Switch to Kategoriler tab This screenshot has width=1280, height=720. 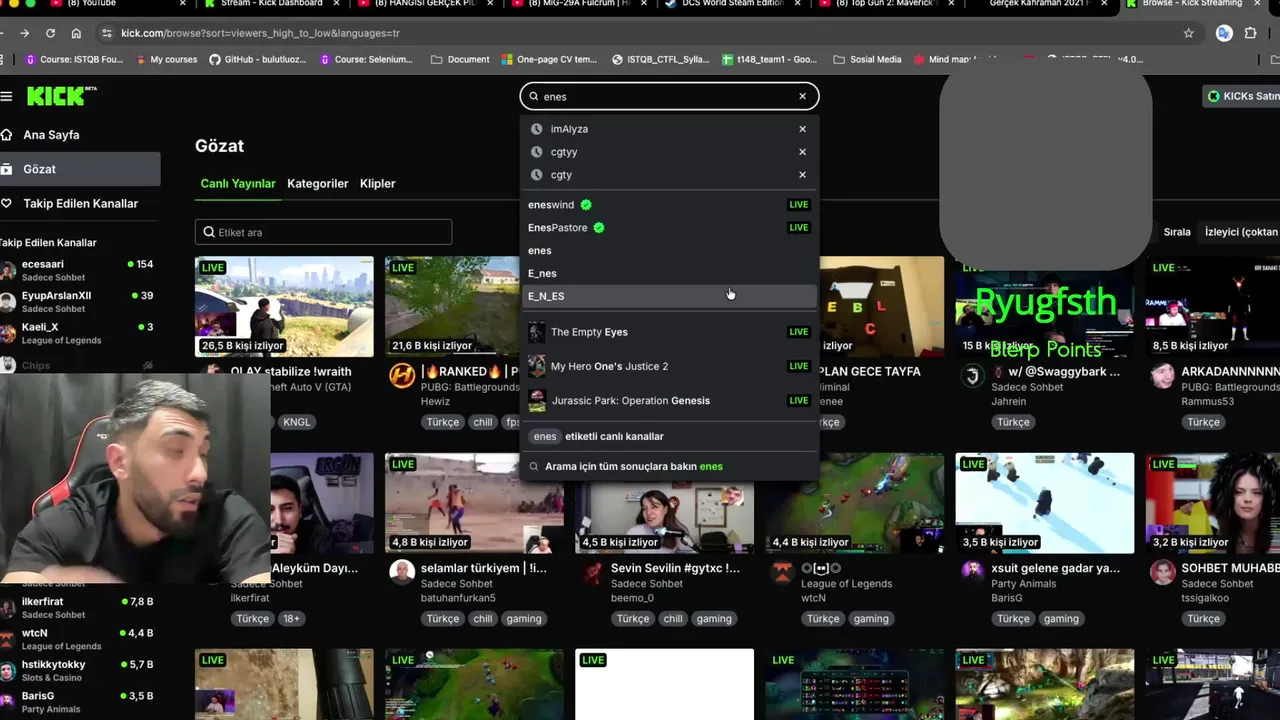coord(318,184)
